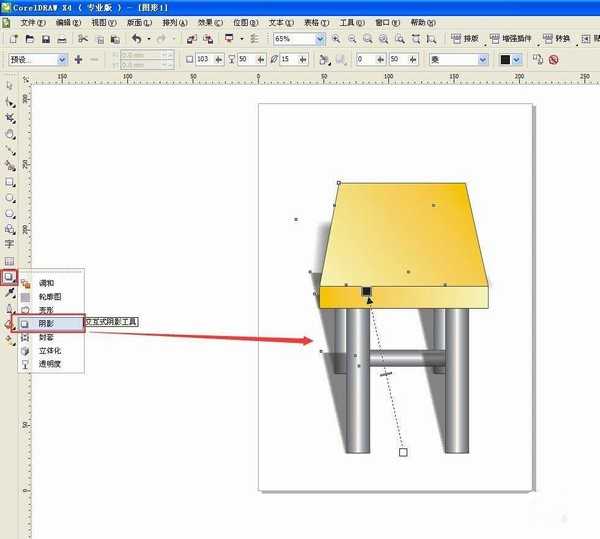Choose 透明度 (Transparency) from the flyout
The image size is (600, 539).
tap(50, 366)
